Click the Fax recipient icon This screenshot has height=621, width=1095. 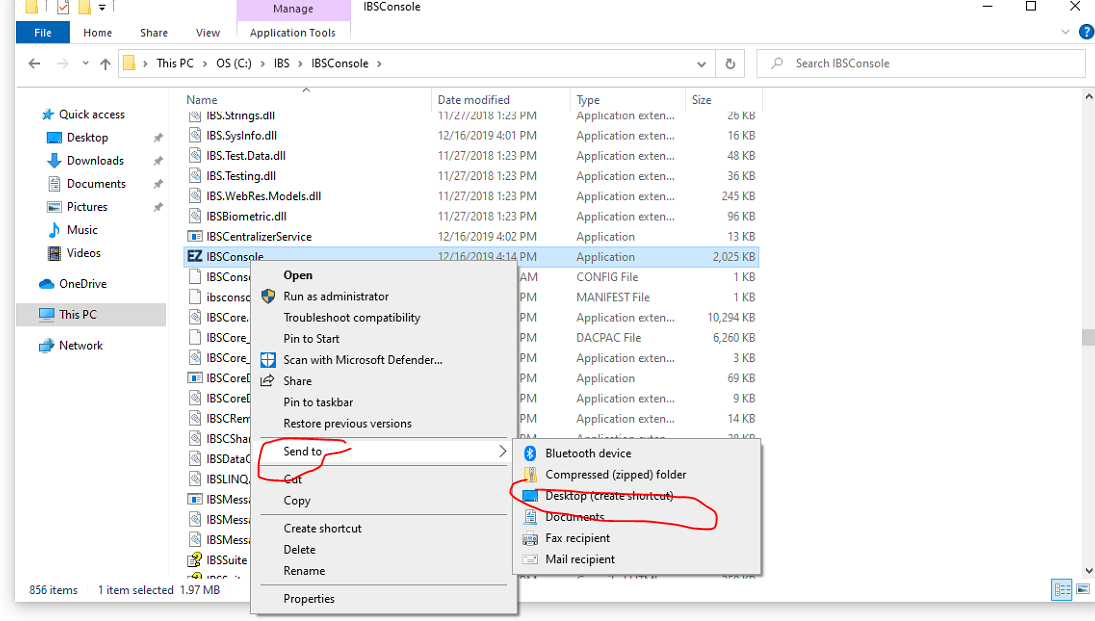[x=531, y=539]
